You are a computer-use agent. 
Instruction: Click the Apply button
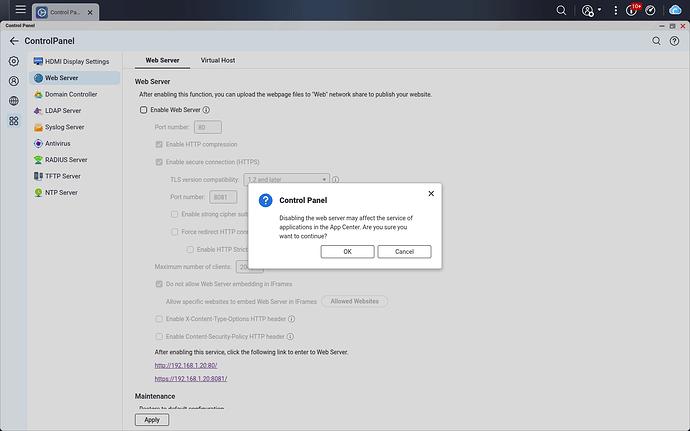[x=152, y=420]
